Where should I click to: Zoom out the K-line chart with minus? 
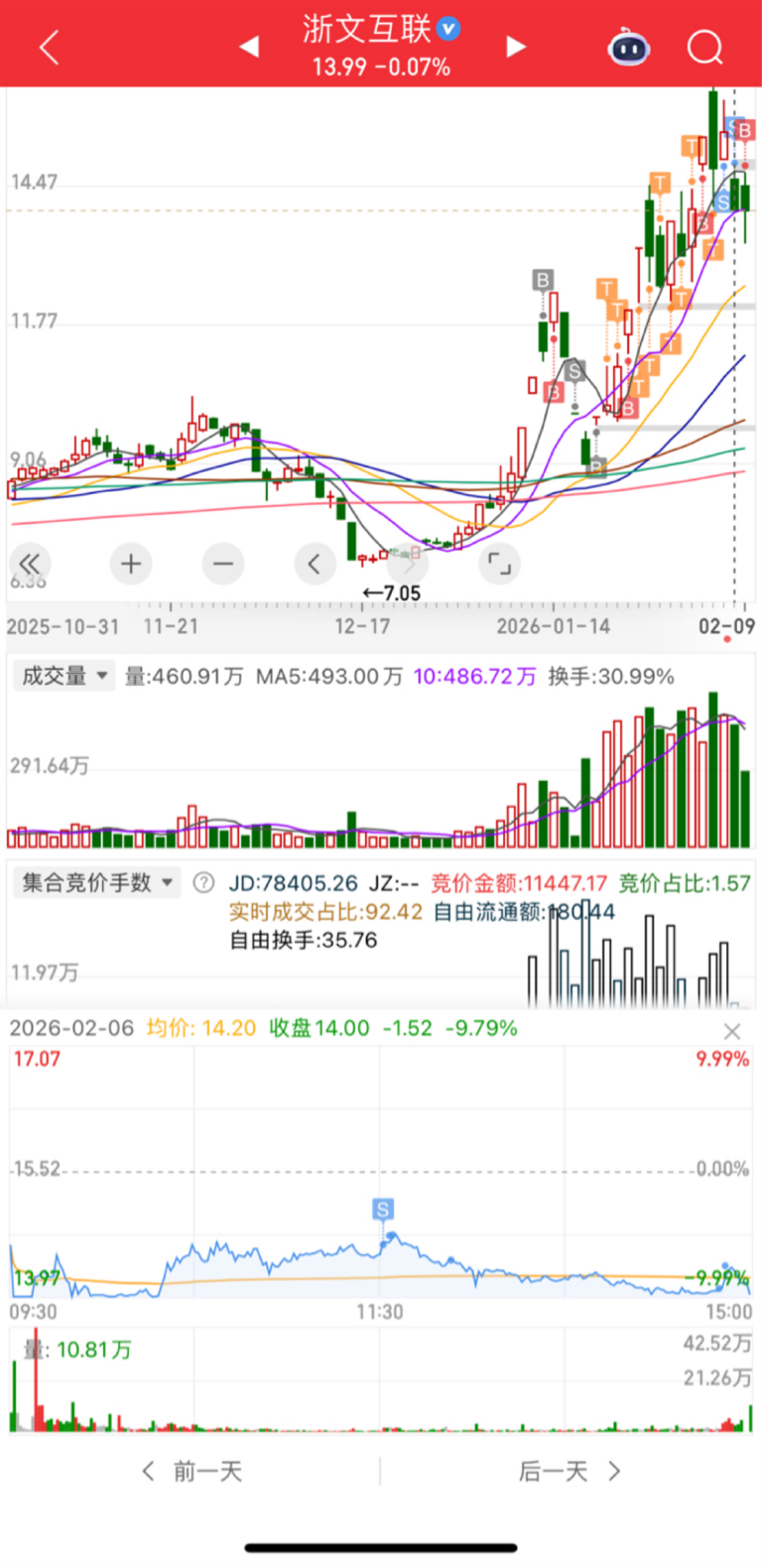(223, 564)
